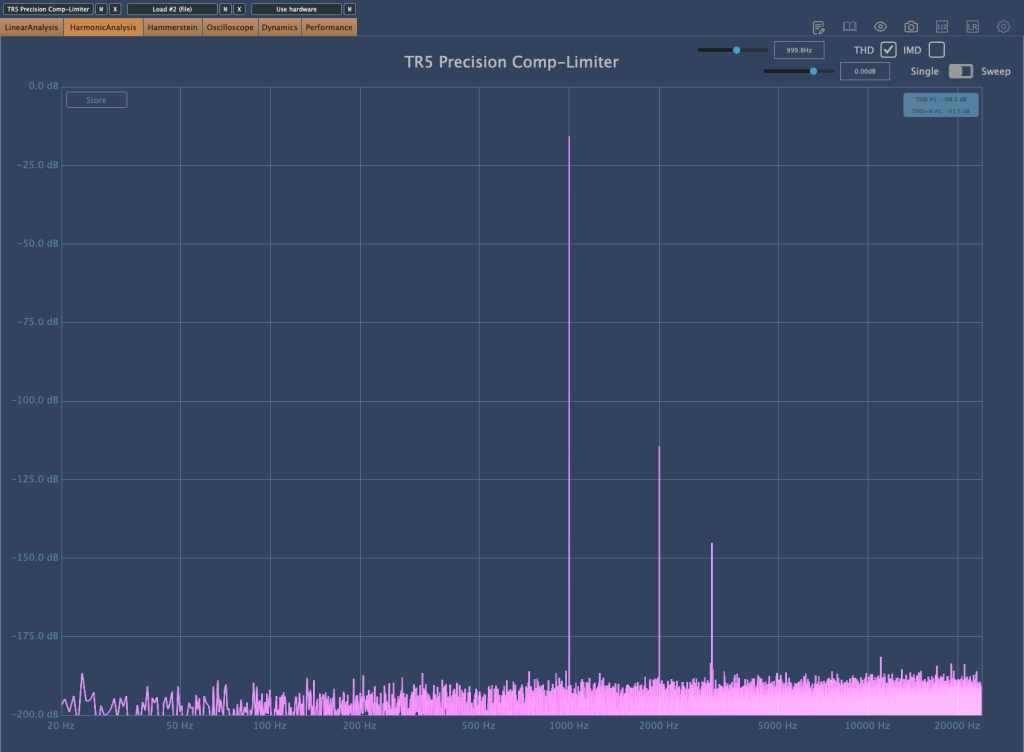This screenshot has width=1024, height=752.
Task: Open the TR5 Precision Comp-Limiter plugin selector
Action: pyautogui.click(x=48, y=9)
